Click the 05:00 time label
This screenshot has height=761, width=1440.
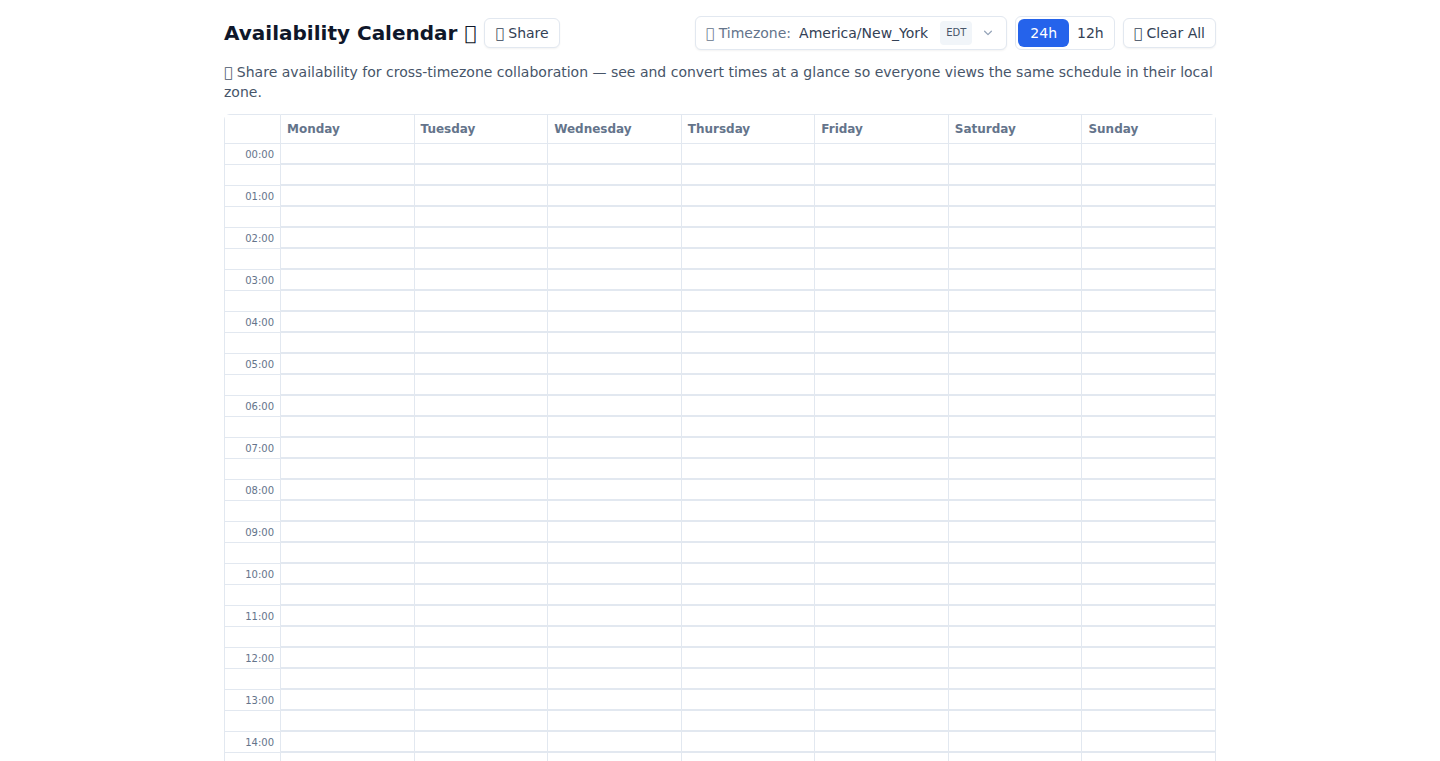pyautogui.click(x=259, y=364)
